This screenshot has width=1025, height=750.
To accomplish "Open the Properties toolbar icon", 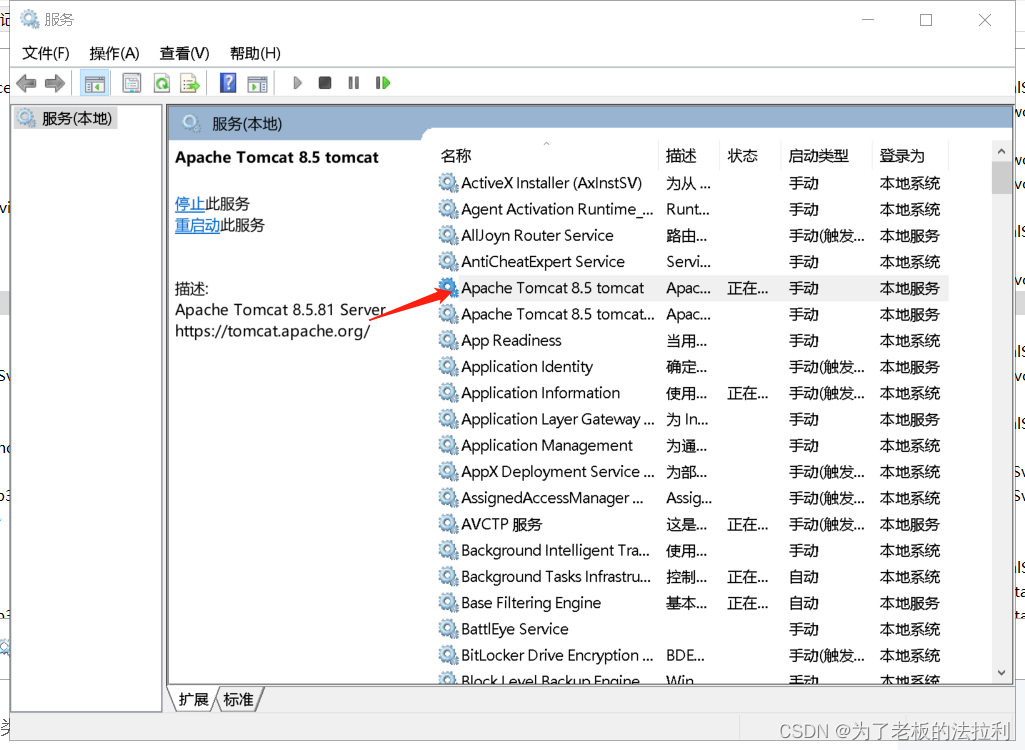I will [132, 83].
